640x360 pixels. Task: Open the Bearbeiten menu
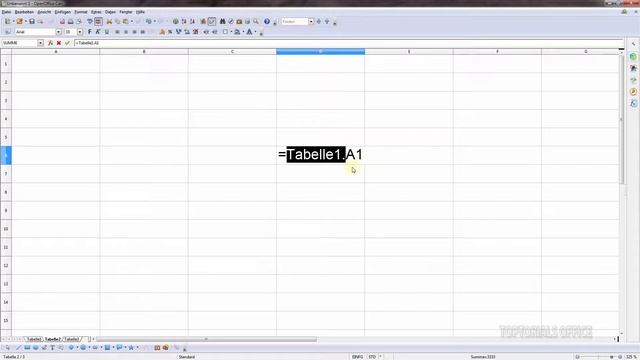click(24, 12)
